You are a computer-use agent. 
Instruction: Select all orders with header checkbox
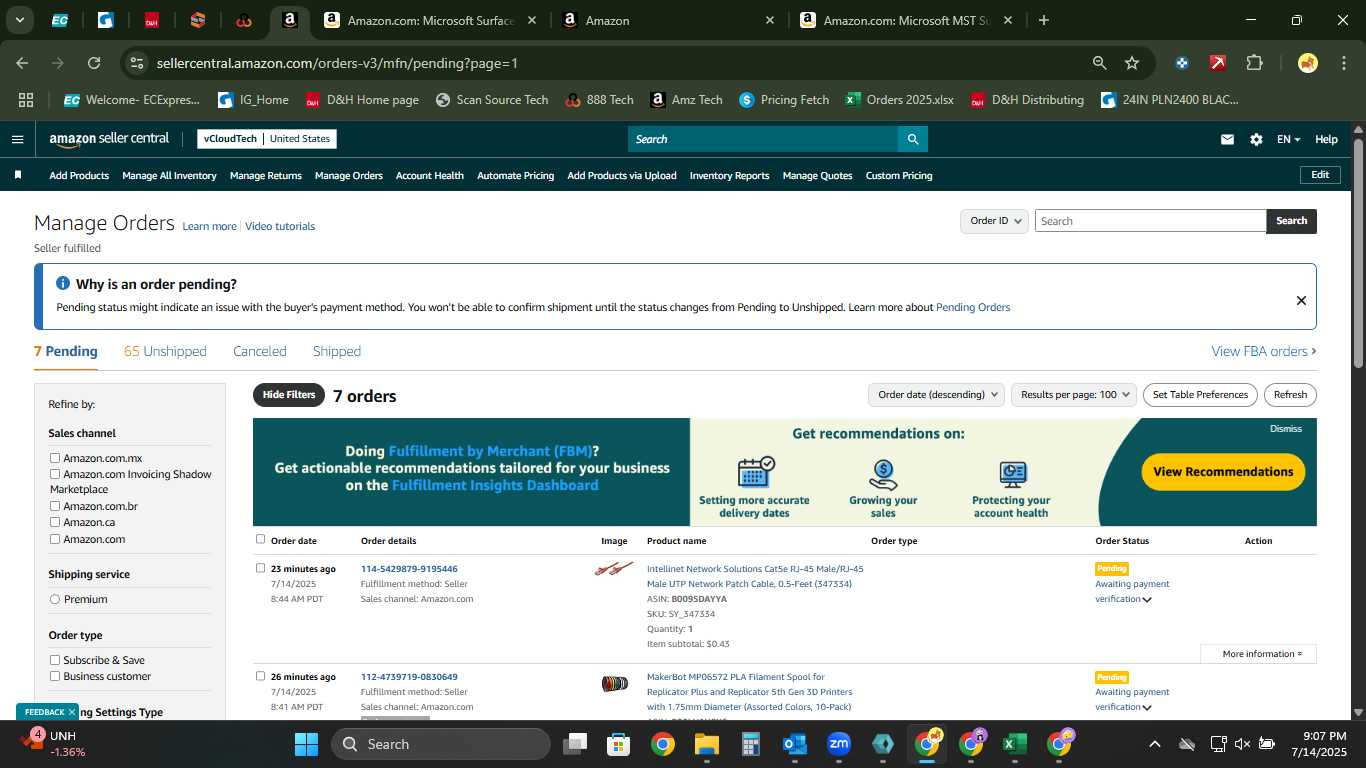[x=260, y=539]
